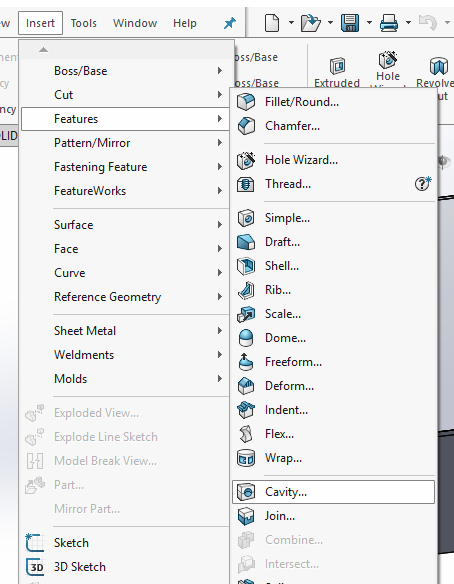Open the Curve submenu entry
This screenshot has width=454, height=584.
tap(126, 273)
